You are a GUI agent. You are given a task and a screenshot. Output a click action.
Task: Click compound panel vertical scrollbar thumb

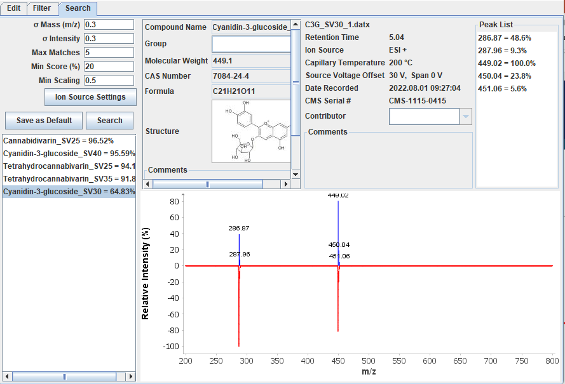click(295, 82)
